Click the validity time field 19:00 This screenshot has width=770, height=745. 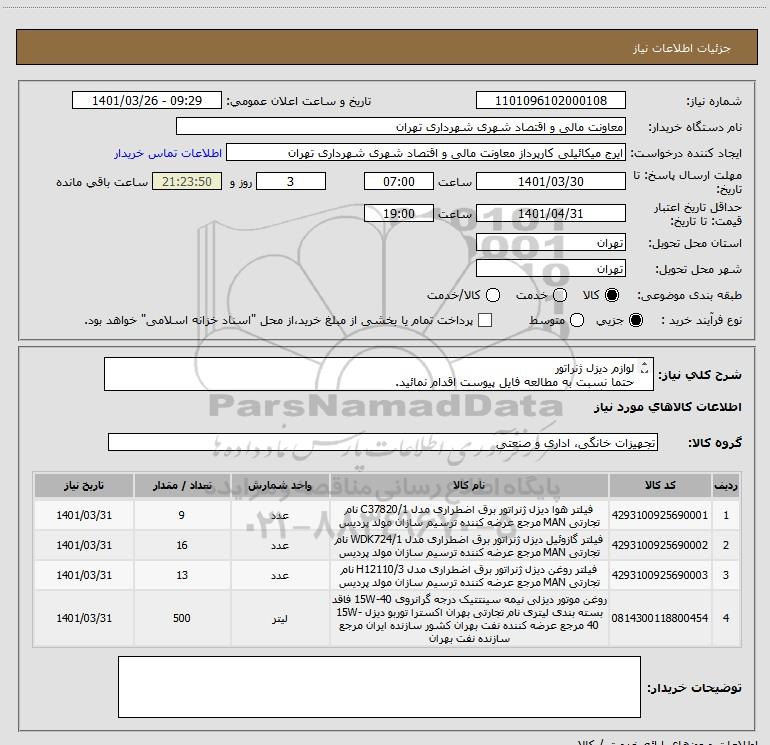[399, 214]
